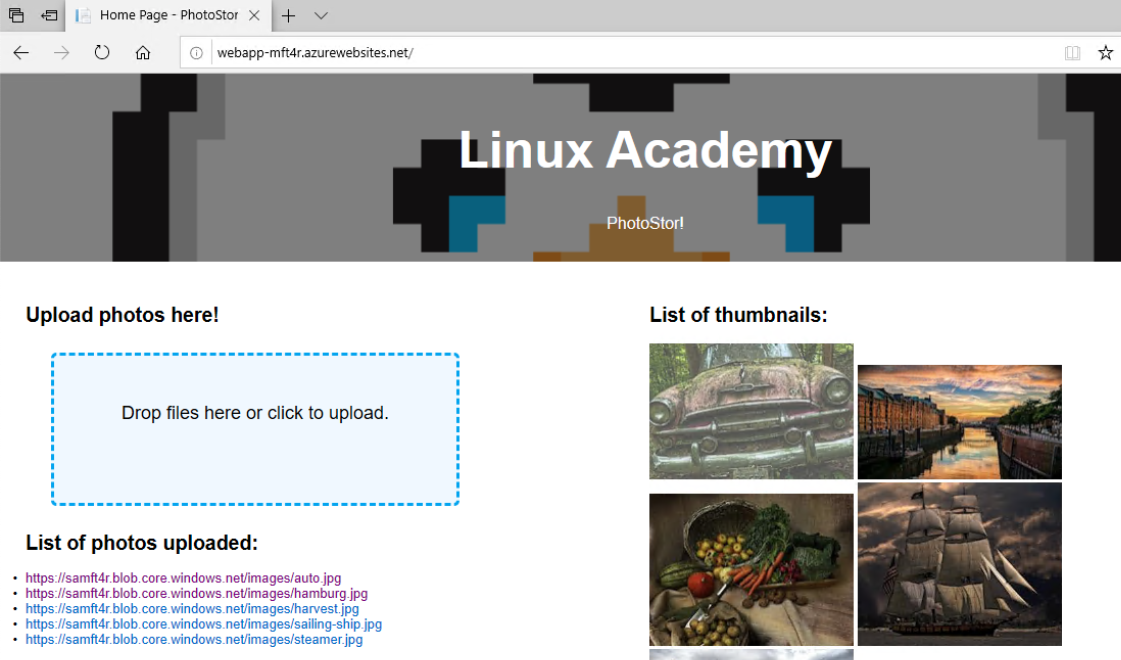Add page to favorites with star icon
Viewport: 1121px width, 660px height.
pyautogui.click(x=1105, y=52)
